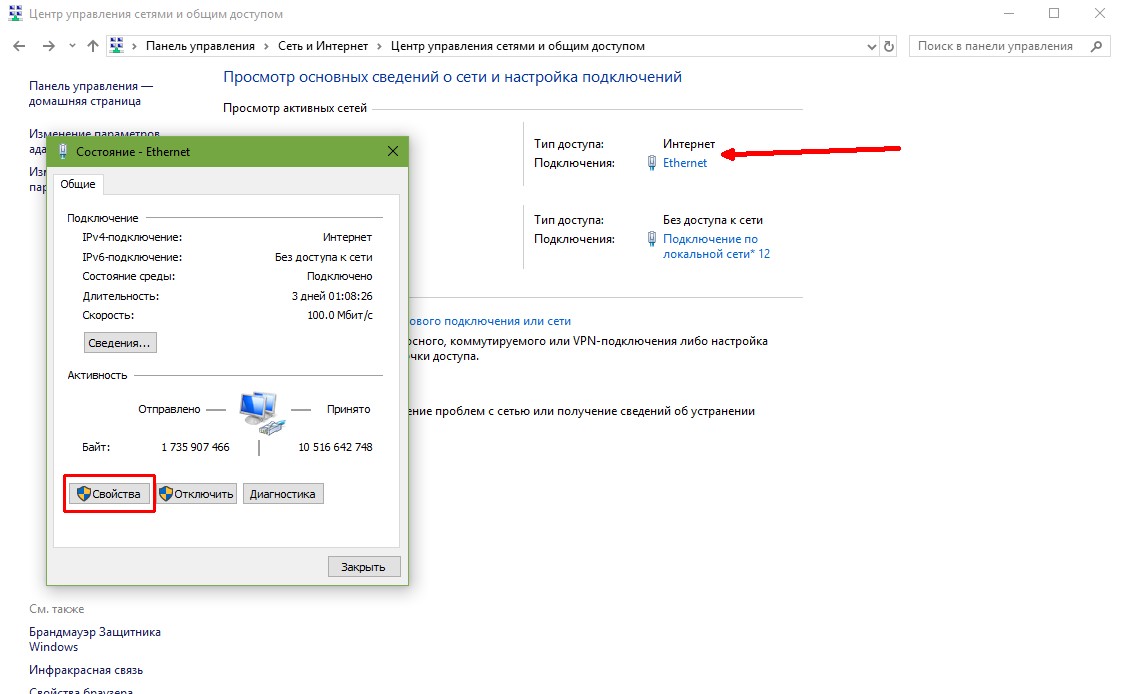This screenshot has height=694, width=1121.
Task: Click the Отключить button
Action: [197, 494]
